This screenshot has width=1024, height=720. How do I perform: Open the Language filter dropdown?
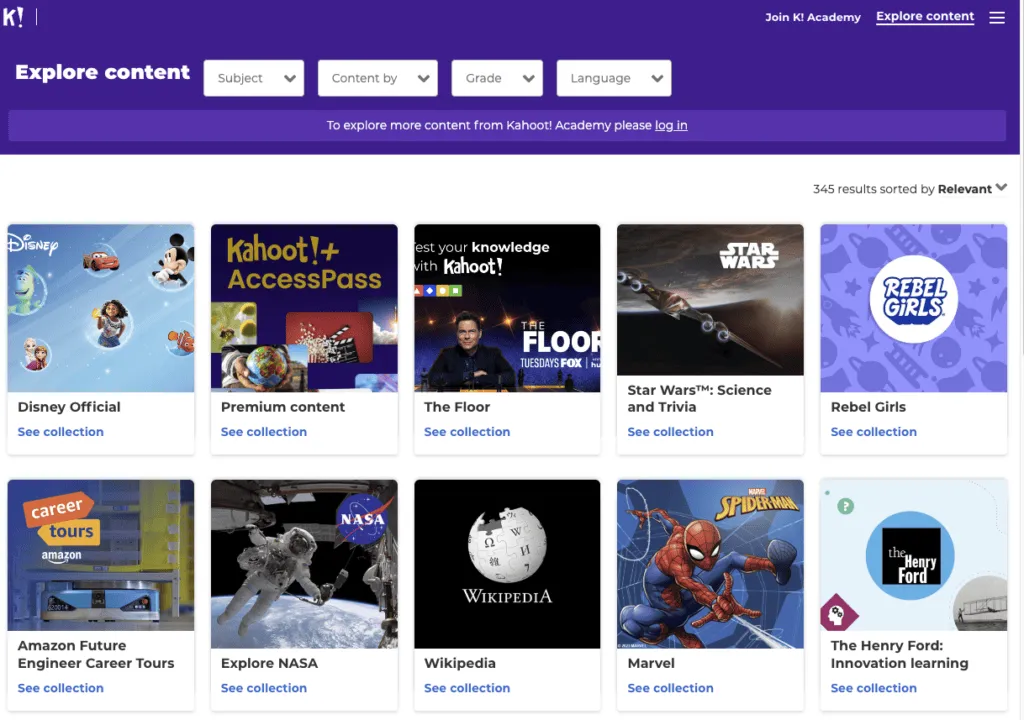pos(613,78)
